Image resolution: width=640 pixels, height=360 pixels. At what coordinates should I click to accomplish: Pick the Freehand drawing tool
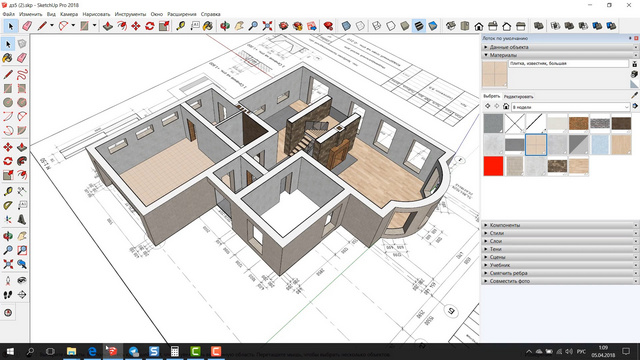[22, 74]
